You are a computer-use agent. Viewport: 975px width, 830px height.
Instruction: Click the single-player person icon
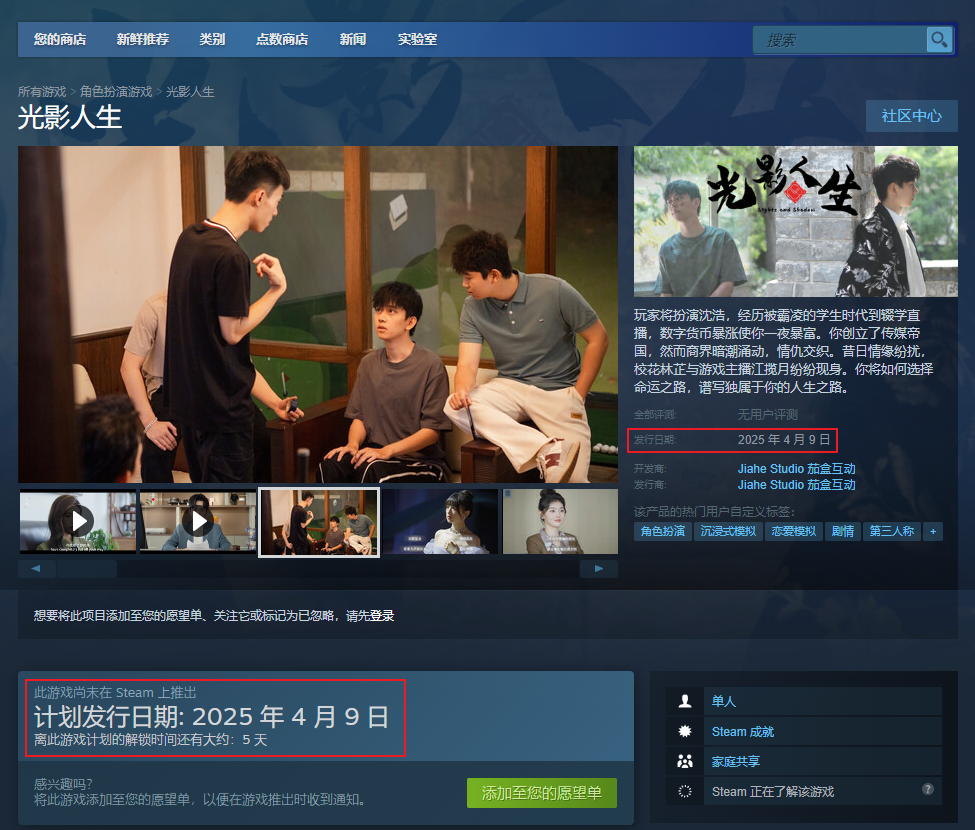point(685,701)
